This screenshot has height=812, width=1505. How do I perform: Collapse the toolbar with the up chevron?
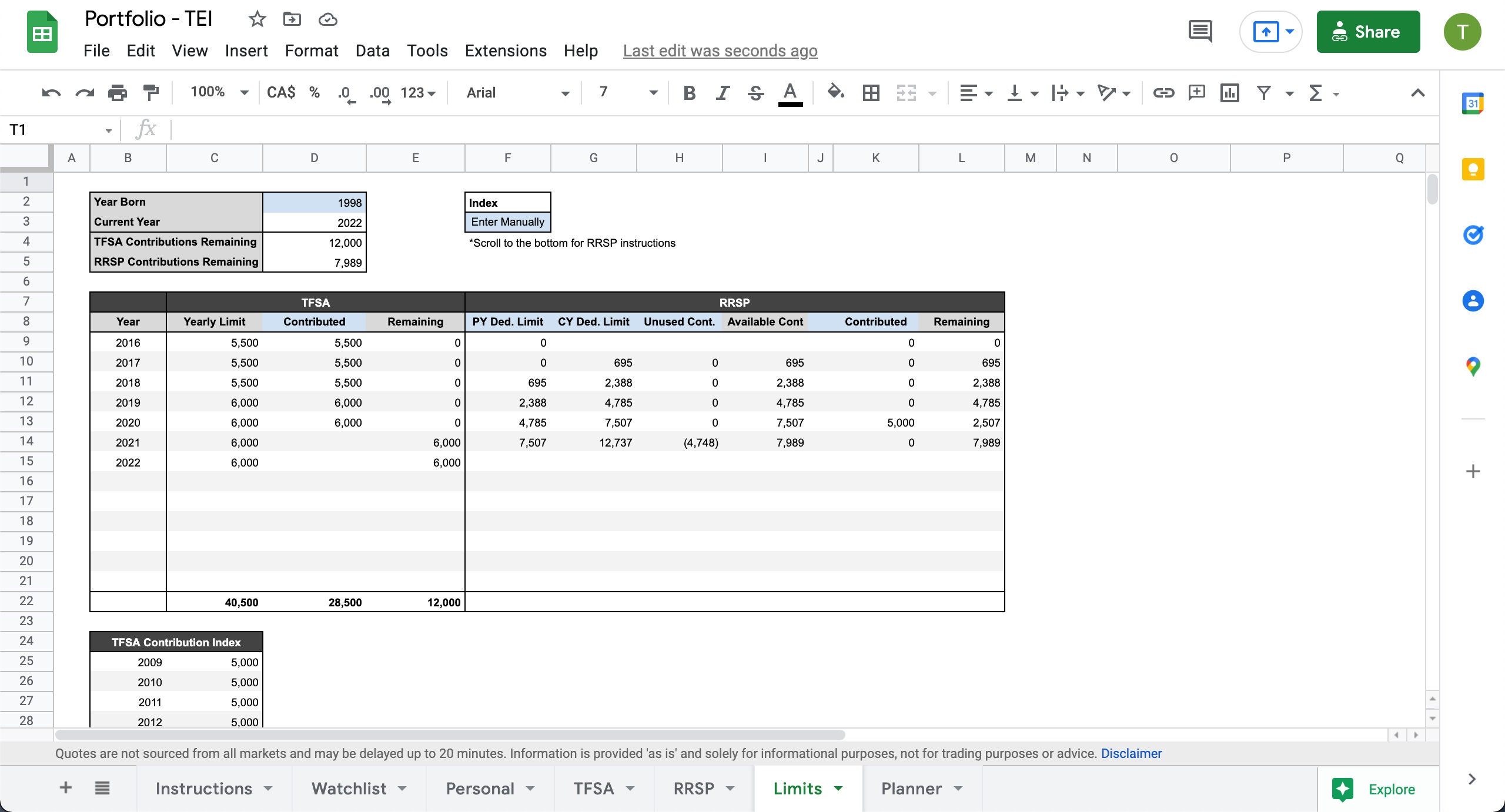pos(1417,93)
